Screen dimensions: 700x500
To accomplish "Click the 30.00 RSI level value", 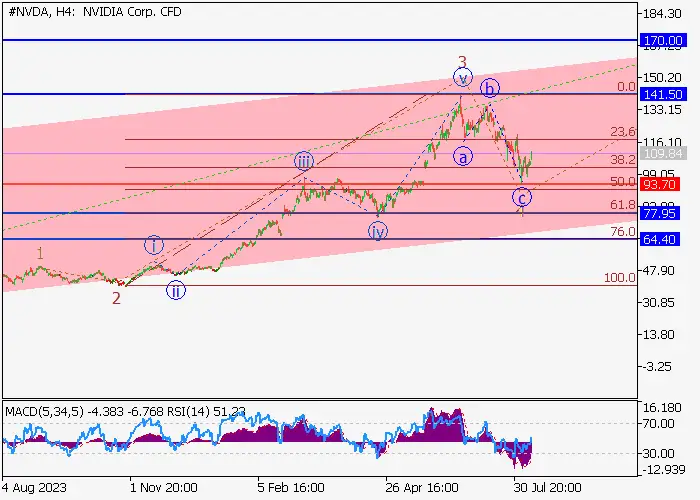I will [658, 454].
